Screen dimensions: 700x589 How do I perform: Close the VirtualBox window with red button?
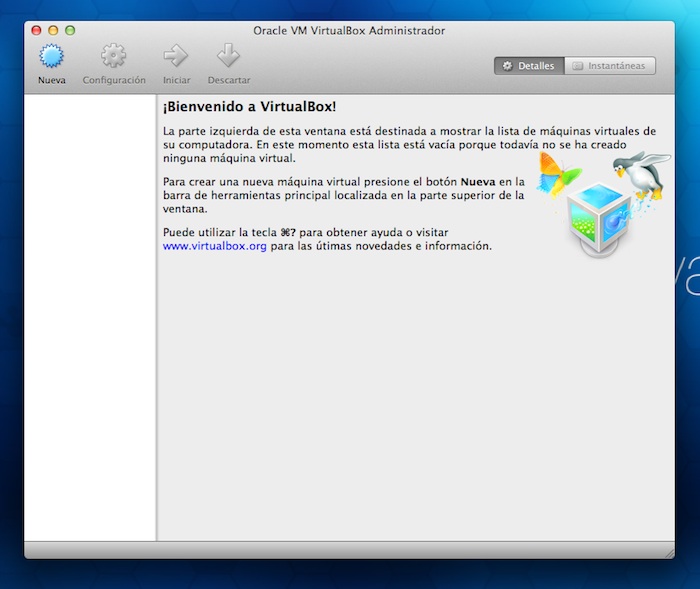(x=37, y=30)
